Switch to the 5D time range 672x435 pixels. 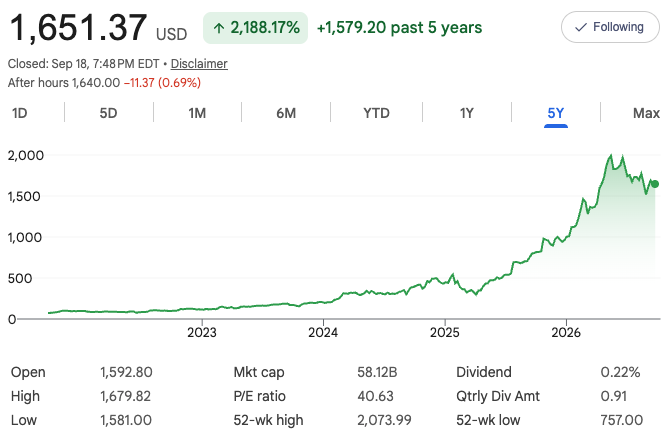(108, 113)
